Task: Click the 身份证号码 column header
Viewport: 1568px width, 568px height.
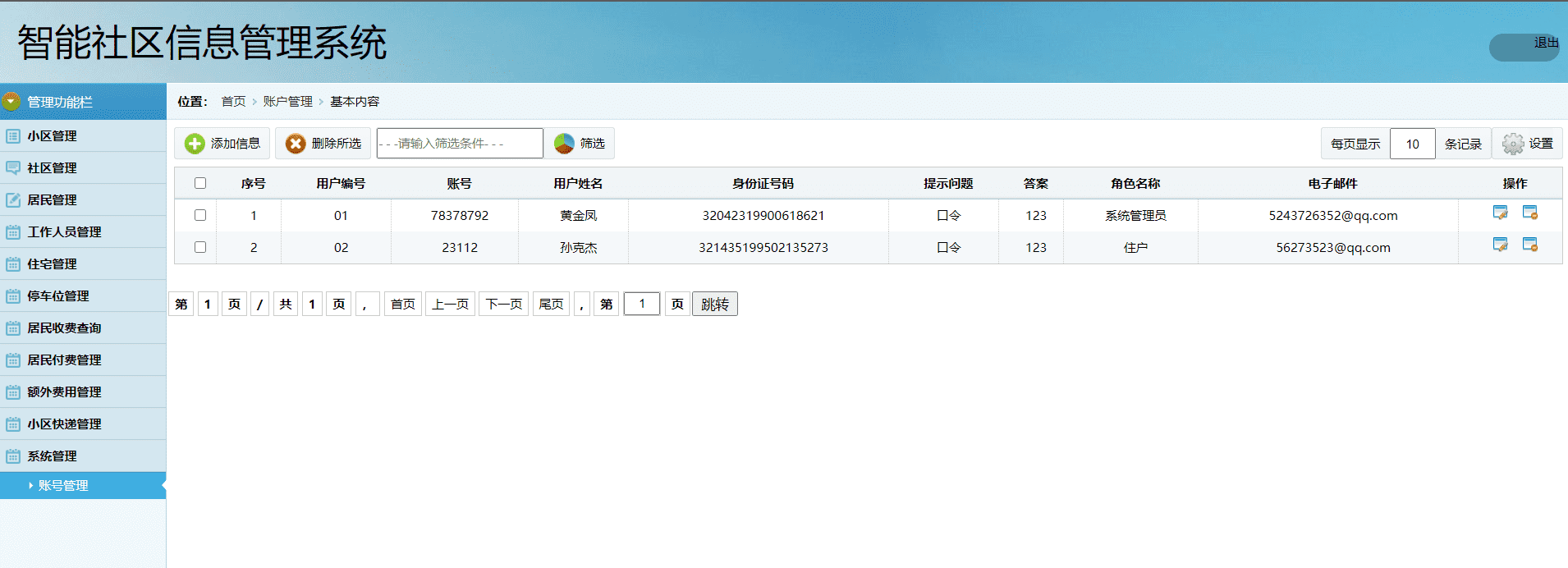Action: [x=763, y=184]
